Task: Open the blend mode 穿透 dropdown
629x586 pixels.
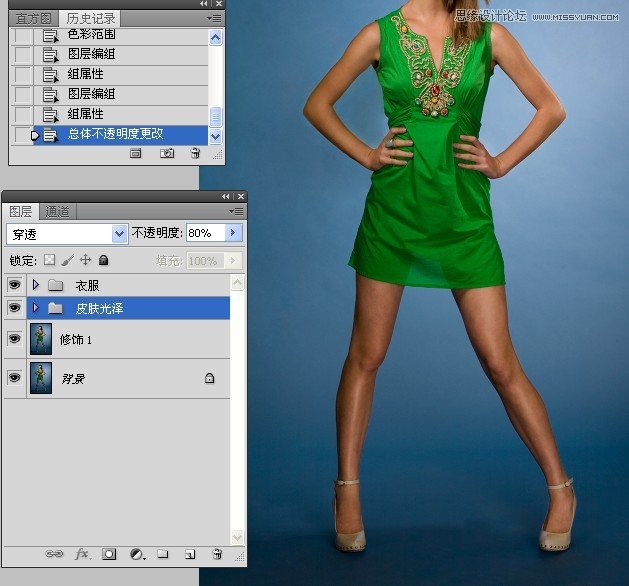Action: point(120,233)
